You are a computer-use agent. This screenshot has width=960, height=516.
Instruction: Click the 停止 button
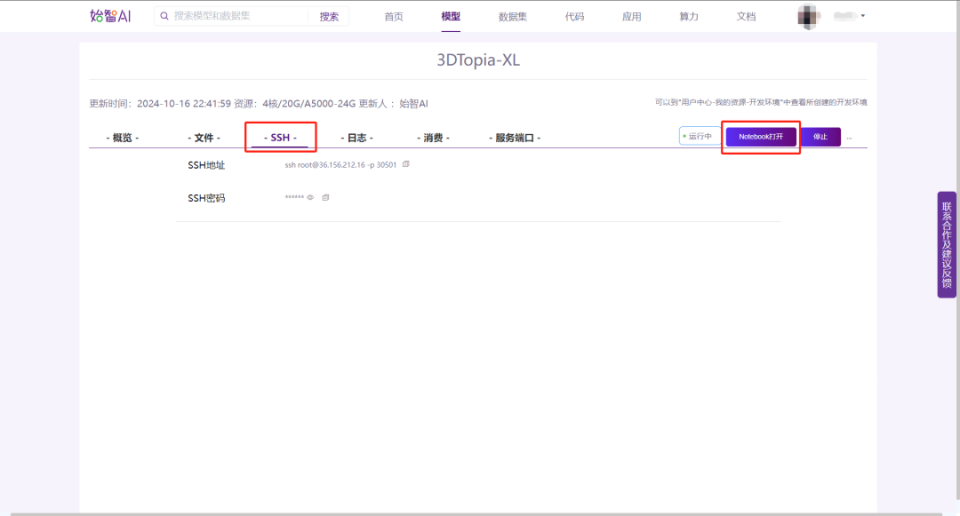click(x=820, y=136)
